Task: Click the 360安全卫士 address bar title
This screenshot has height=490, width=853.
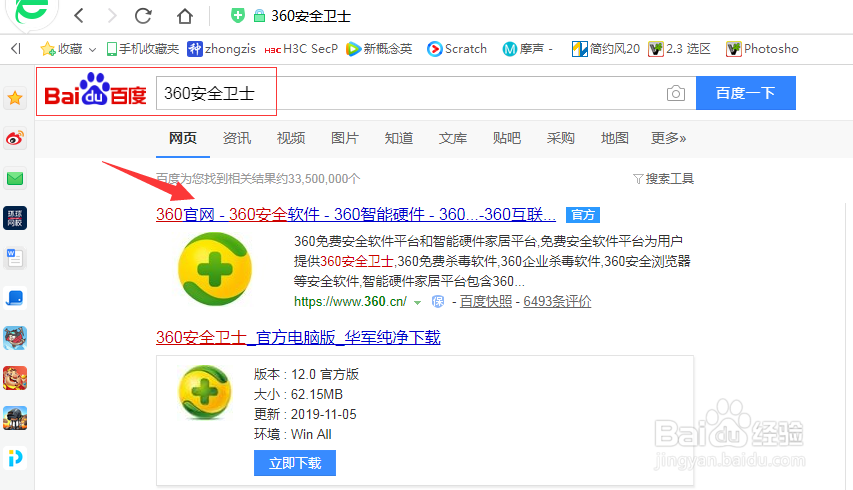Action: click(x=311, y=16)
